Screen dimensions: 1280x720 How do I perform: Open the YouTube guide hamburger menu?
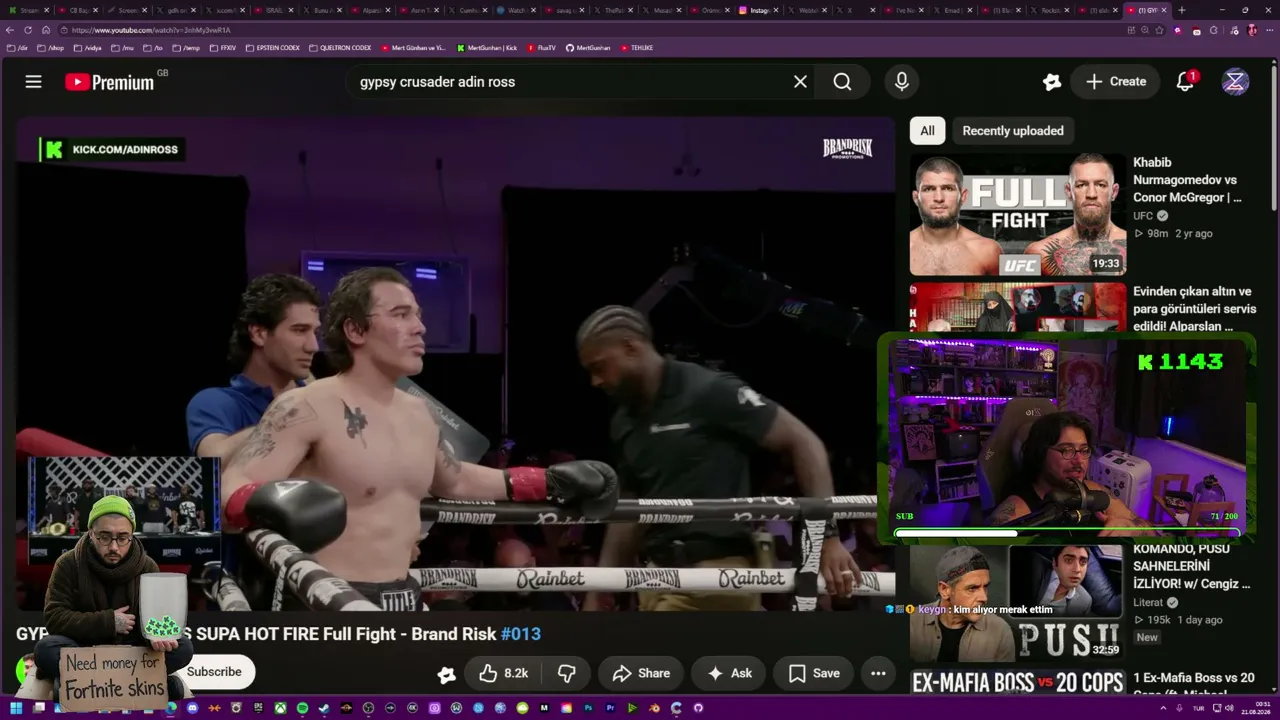[34, 82]
